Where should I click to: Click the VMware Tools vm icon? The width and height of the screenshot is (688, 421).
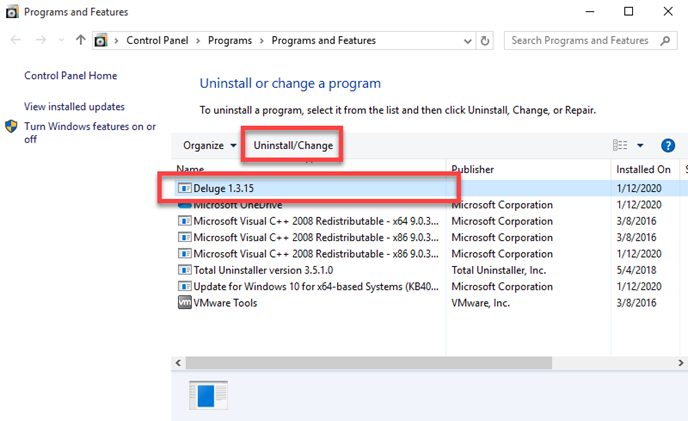pyautogui.click(x=185, y=302)
